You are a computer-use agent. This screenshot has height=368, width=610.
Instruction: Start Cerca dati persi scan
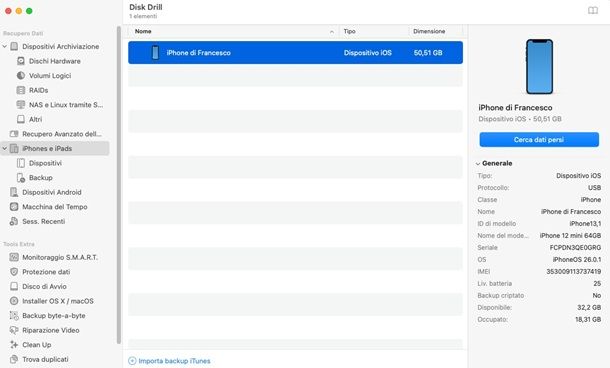(539, 140)
